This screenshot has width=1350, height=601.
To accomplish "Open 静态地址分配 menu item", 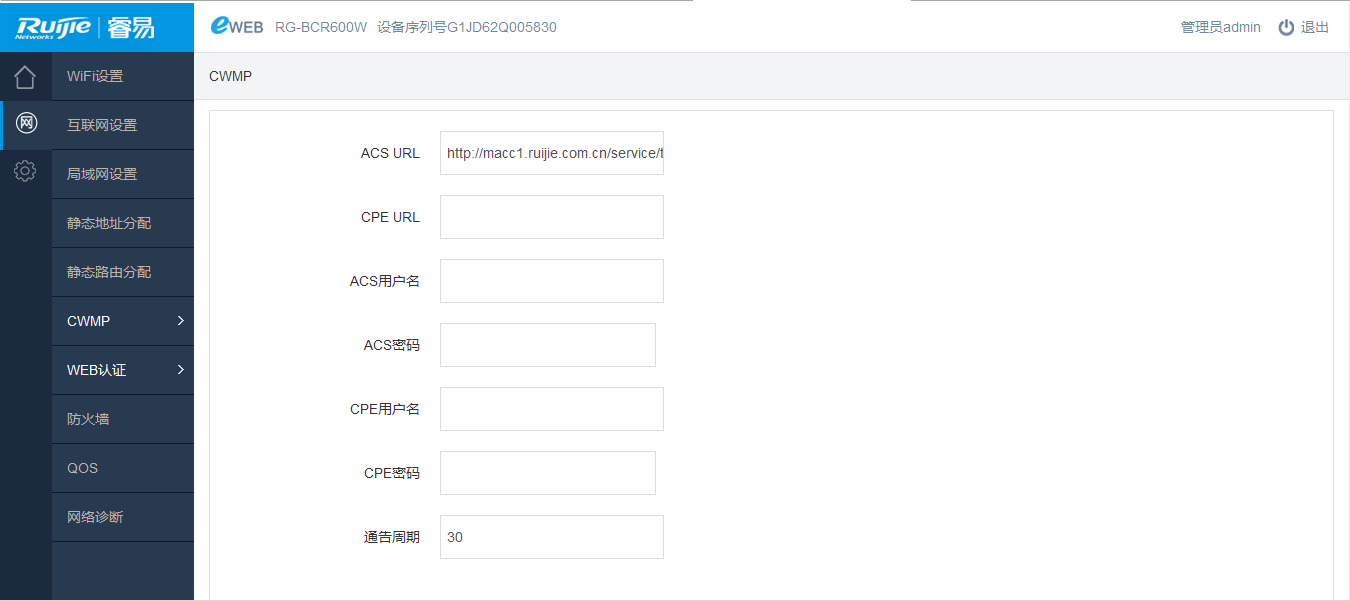I will point(123,223).
